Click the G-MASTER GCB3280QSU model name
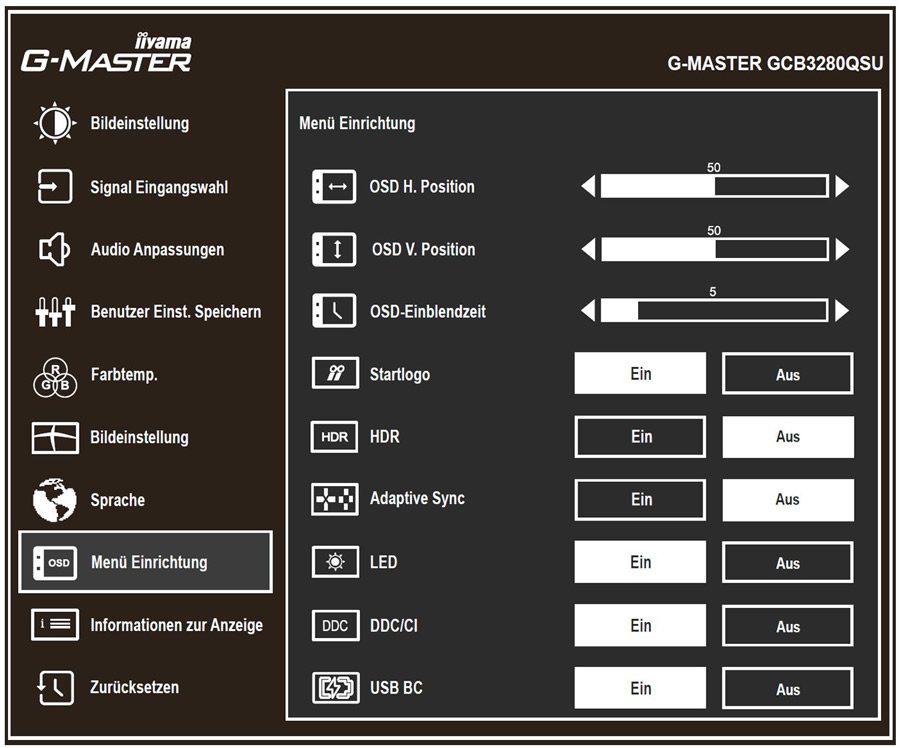Image resolution: width=900 pixels, height=748 pixels. pyautogui.click(x=775, y=63)
